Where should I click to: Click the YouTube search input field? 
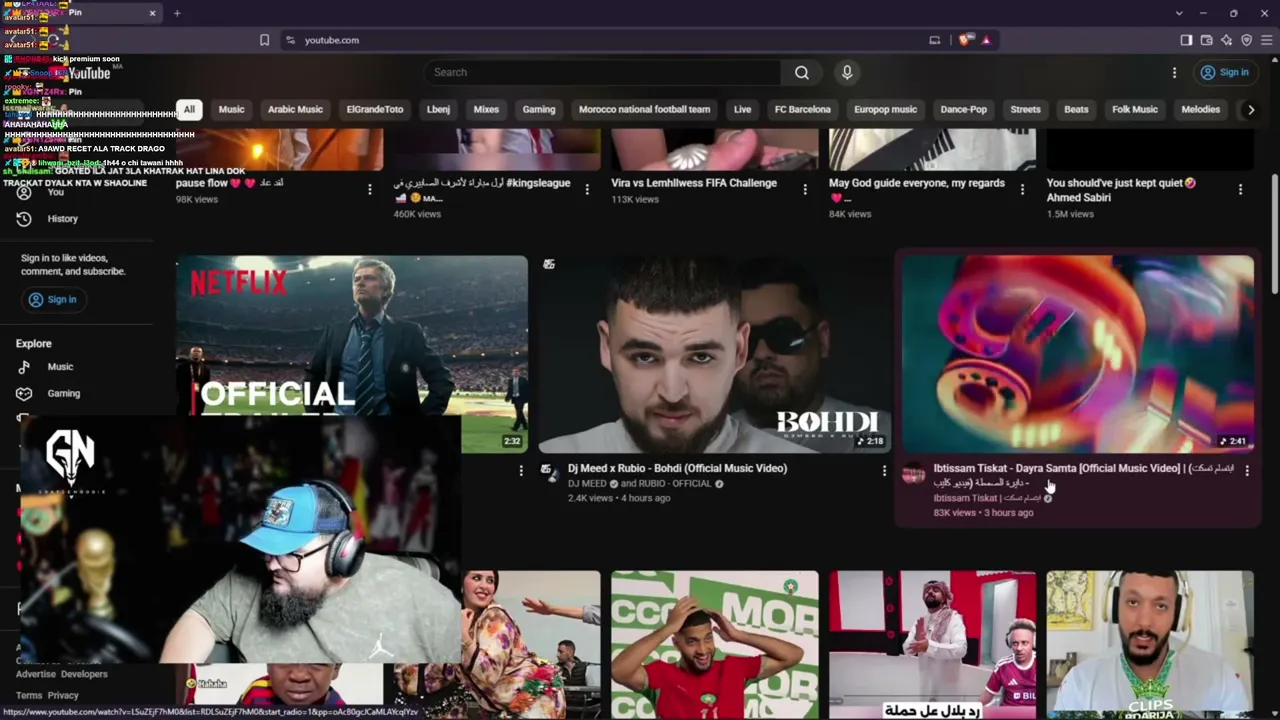603,72
